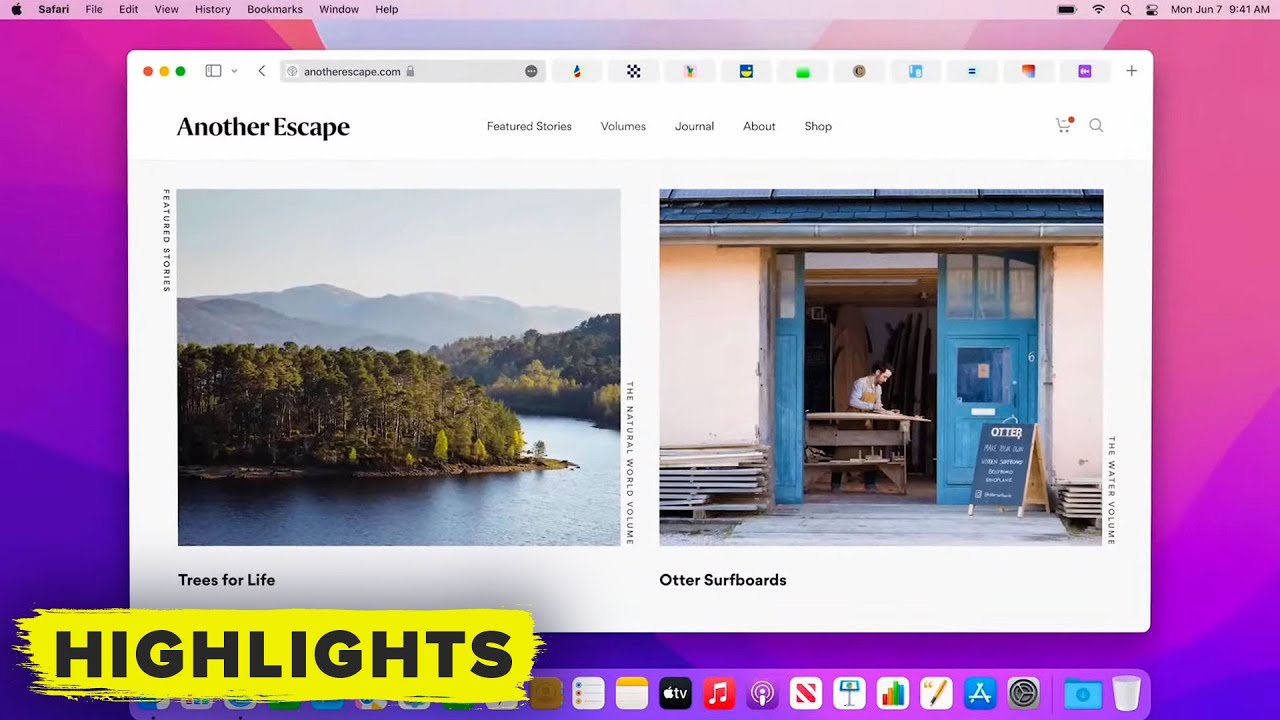Open Keynote from the Dock

(x=850, y=693)
